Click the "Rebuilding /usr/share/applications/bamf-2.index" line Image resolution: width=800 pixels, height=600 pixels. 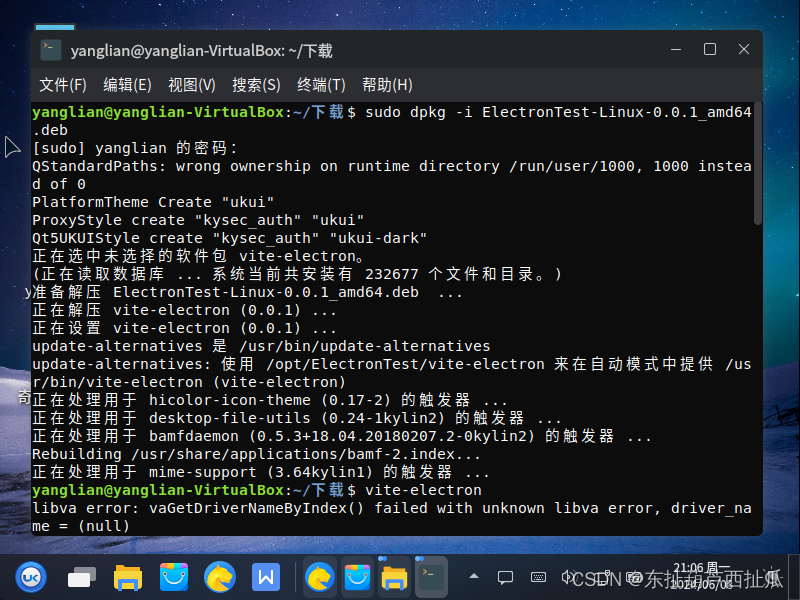(256, 454)
